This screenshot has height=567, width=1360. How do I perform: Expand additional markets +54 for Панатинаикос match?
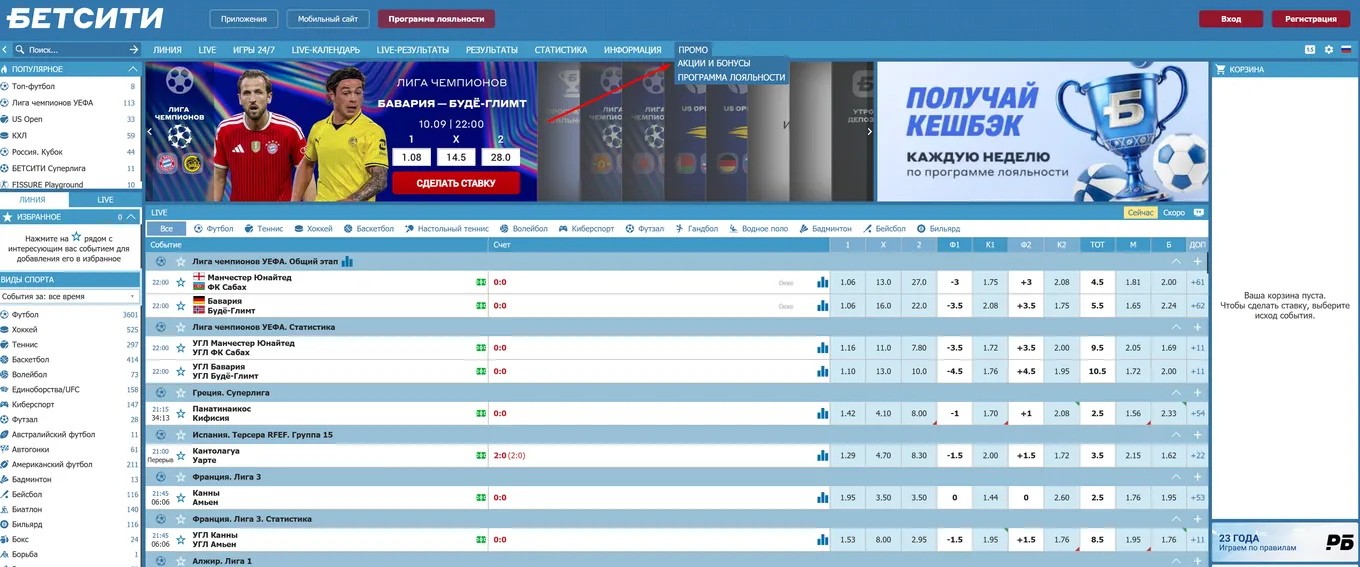pyautogui.click(x=1198, y=413)
